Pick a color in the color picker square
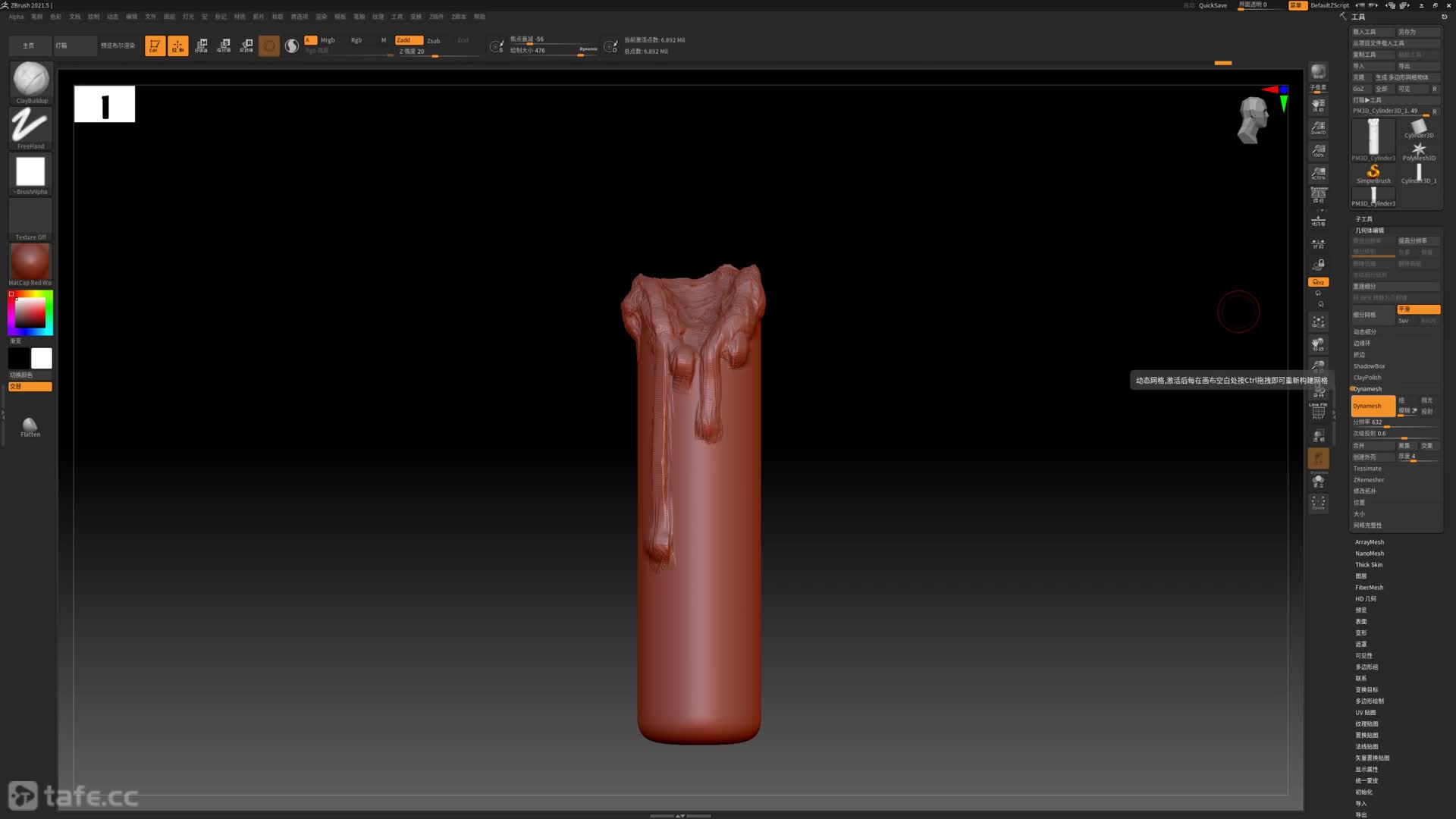 coord(30,312)
